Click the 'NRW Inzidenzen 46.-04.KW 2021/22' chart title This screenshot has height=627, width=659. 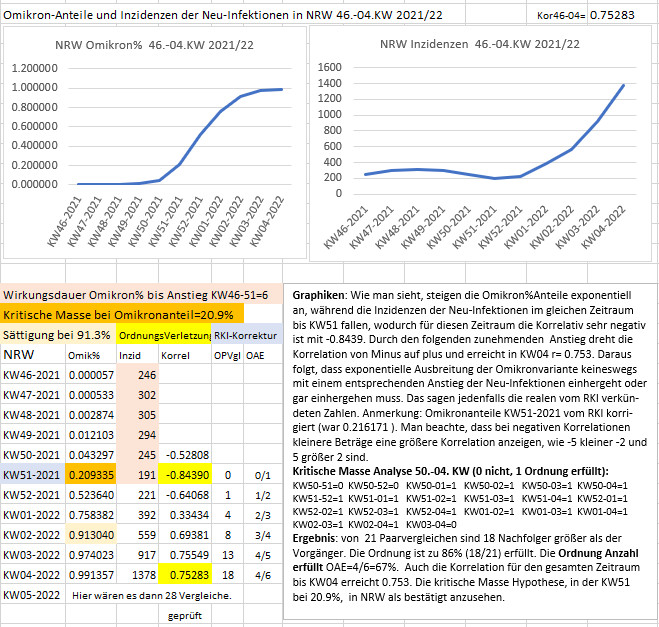[x=480, y=45]
